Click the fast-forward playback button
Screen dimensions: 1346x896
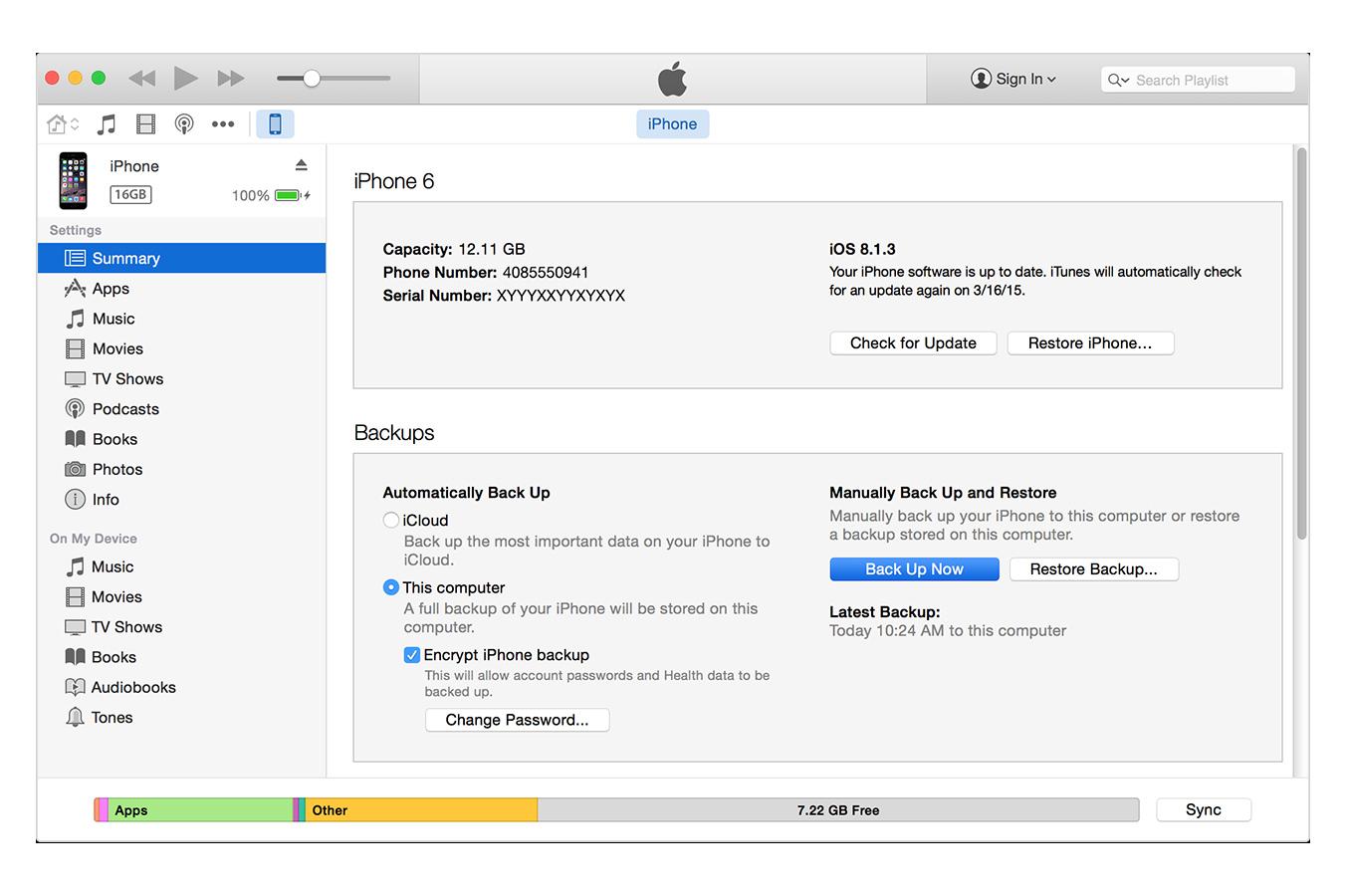pos(230,79)
